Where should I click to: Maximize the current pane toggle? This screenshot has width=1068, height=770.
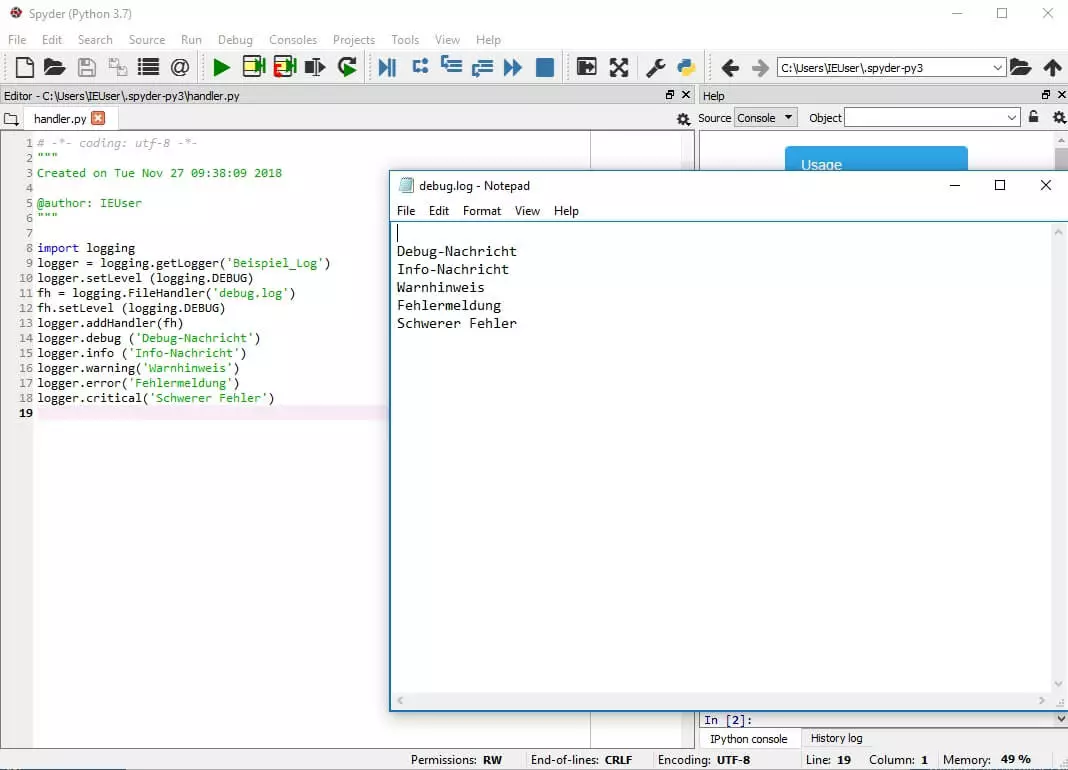(x=587, y=67)
